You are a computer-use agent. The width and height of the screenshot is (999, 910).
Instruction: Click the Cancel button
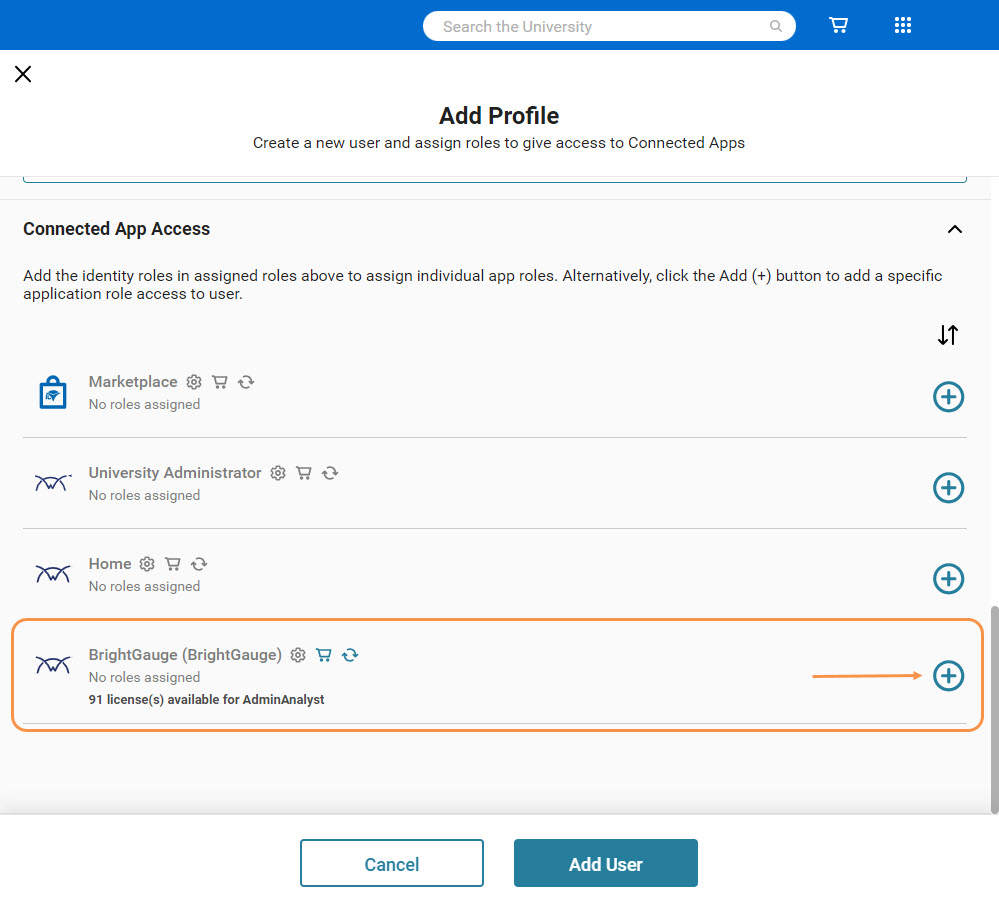(x=391, y=864)
